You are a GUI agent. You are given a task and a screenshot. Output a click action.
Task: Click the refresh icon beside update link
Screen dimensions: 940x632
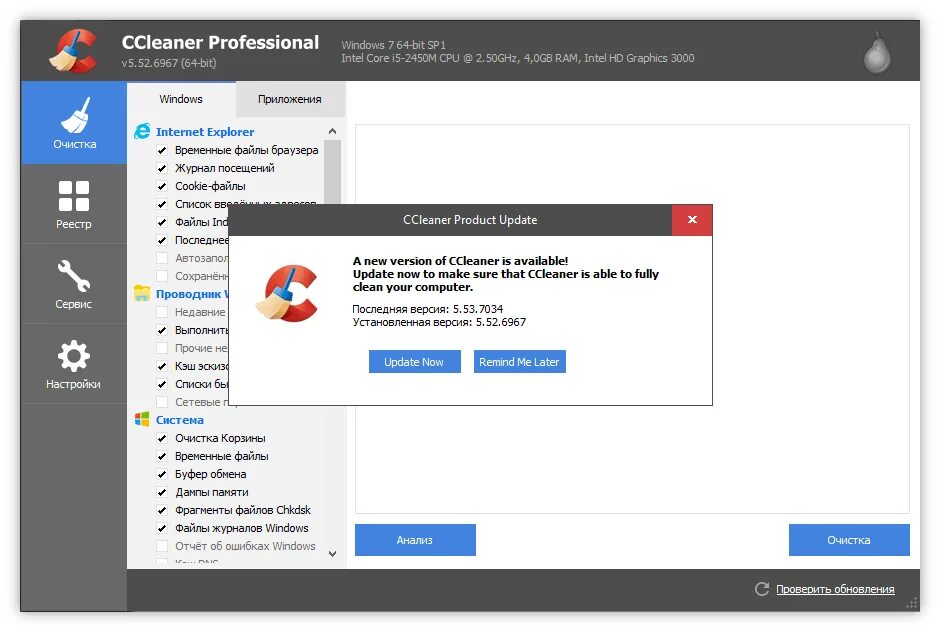(x=762, y=589)
